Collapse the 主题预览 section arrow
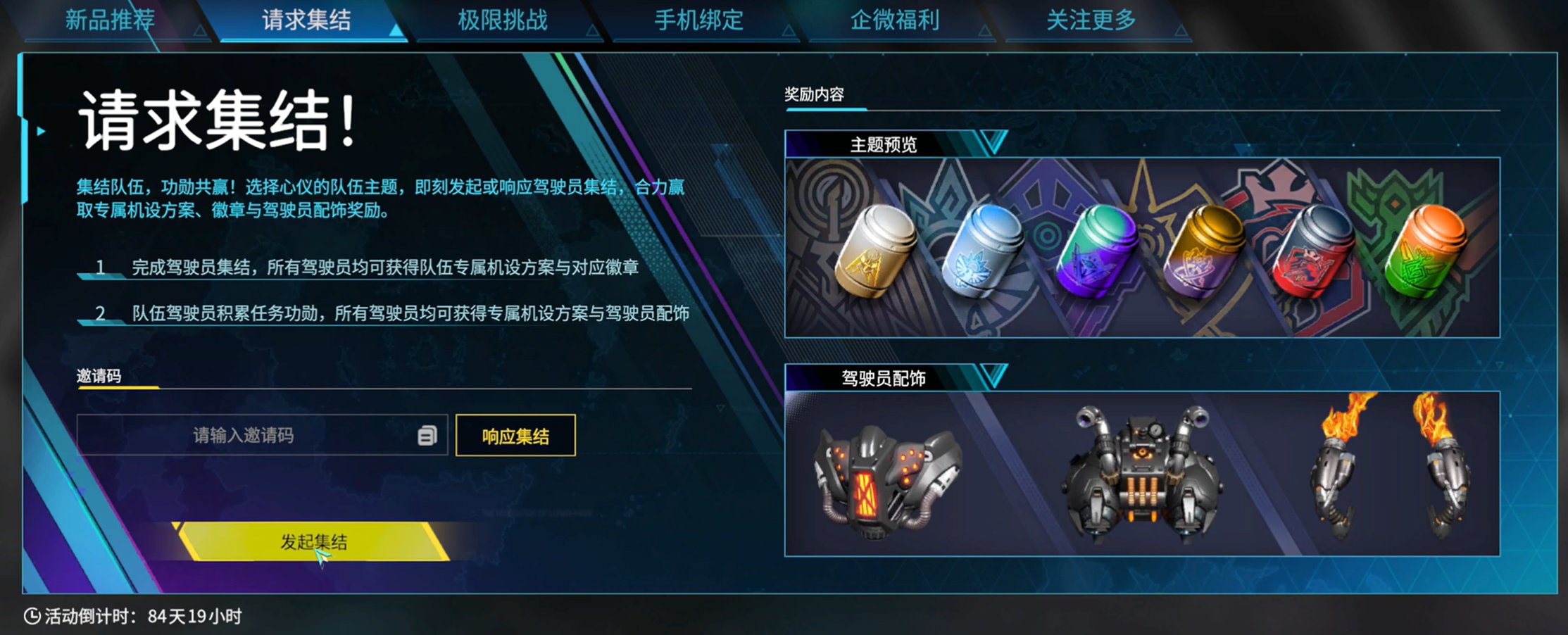Viewport: 1568px width, 635px height. click(x=993, y=143)
